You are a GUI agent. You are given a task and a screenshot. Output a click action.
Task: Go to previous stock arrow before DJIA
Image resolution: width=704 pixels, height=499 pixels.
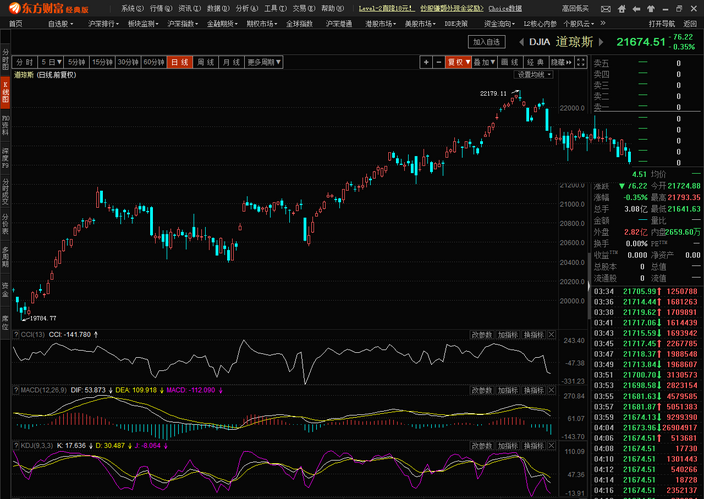pyautogui.click(x=521, y=42)
